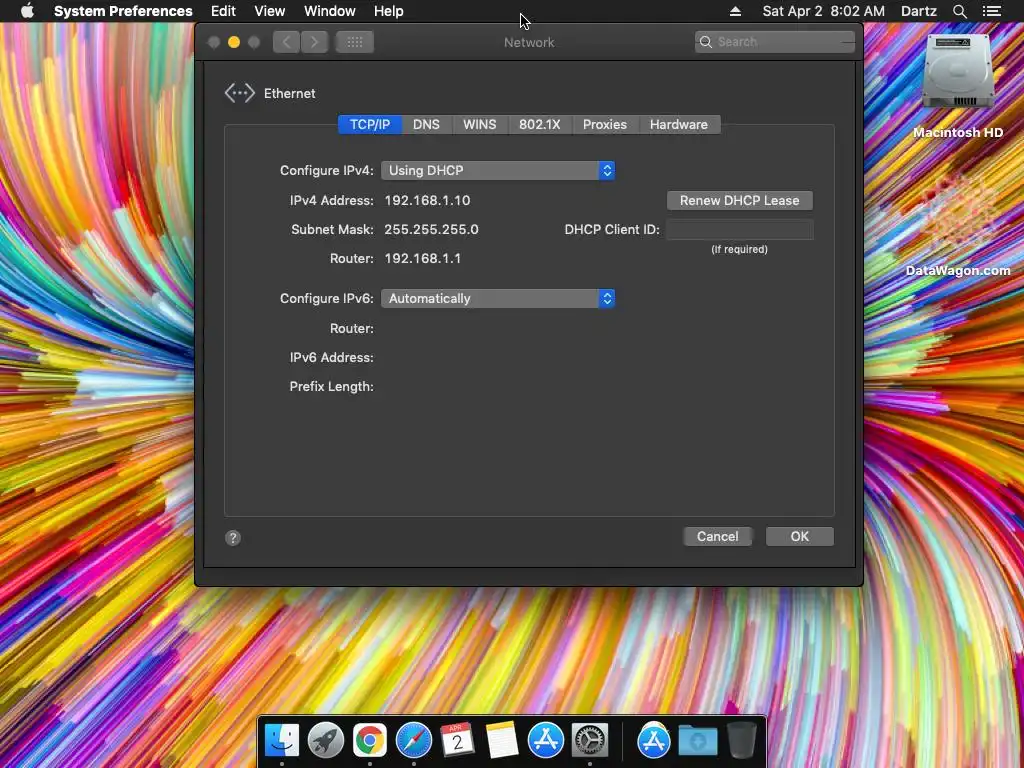Click the eject icon in menu bar
The image size is (1024, 768).
pos(735,11)
